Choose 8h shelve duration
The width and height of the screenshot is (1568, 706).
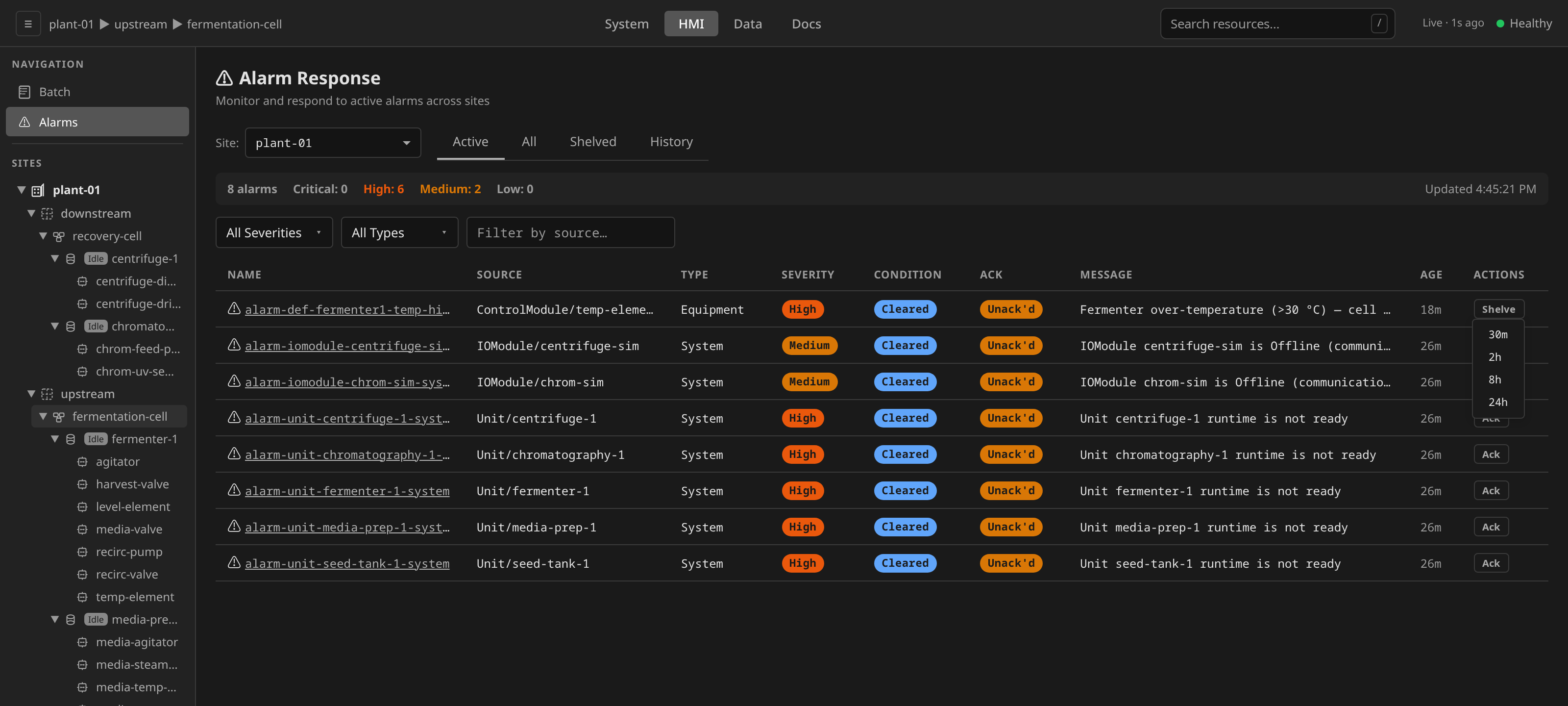pos(1498,379)
